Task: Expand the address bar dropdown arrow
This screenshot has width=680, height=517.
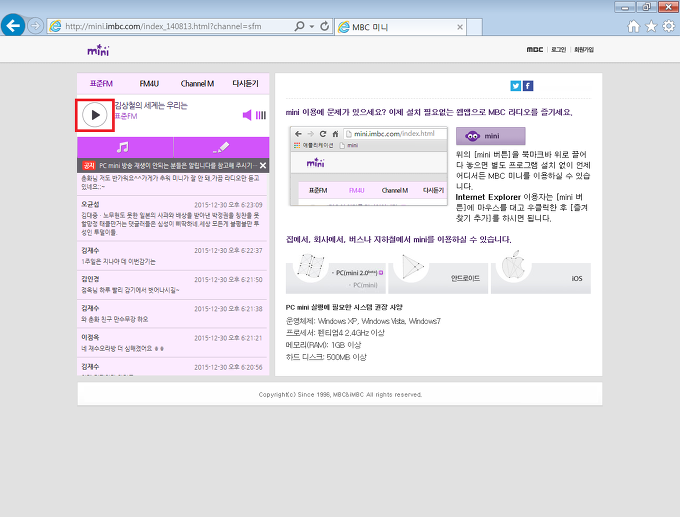Action: [x=312, y=26]
